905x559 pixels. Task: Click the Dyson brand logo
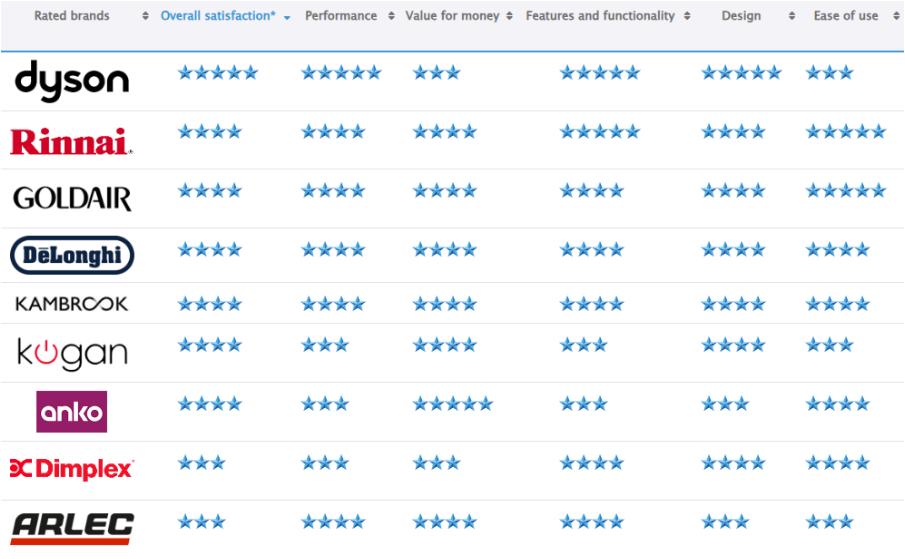(72, 81)
